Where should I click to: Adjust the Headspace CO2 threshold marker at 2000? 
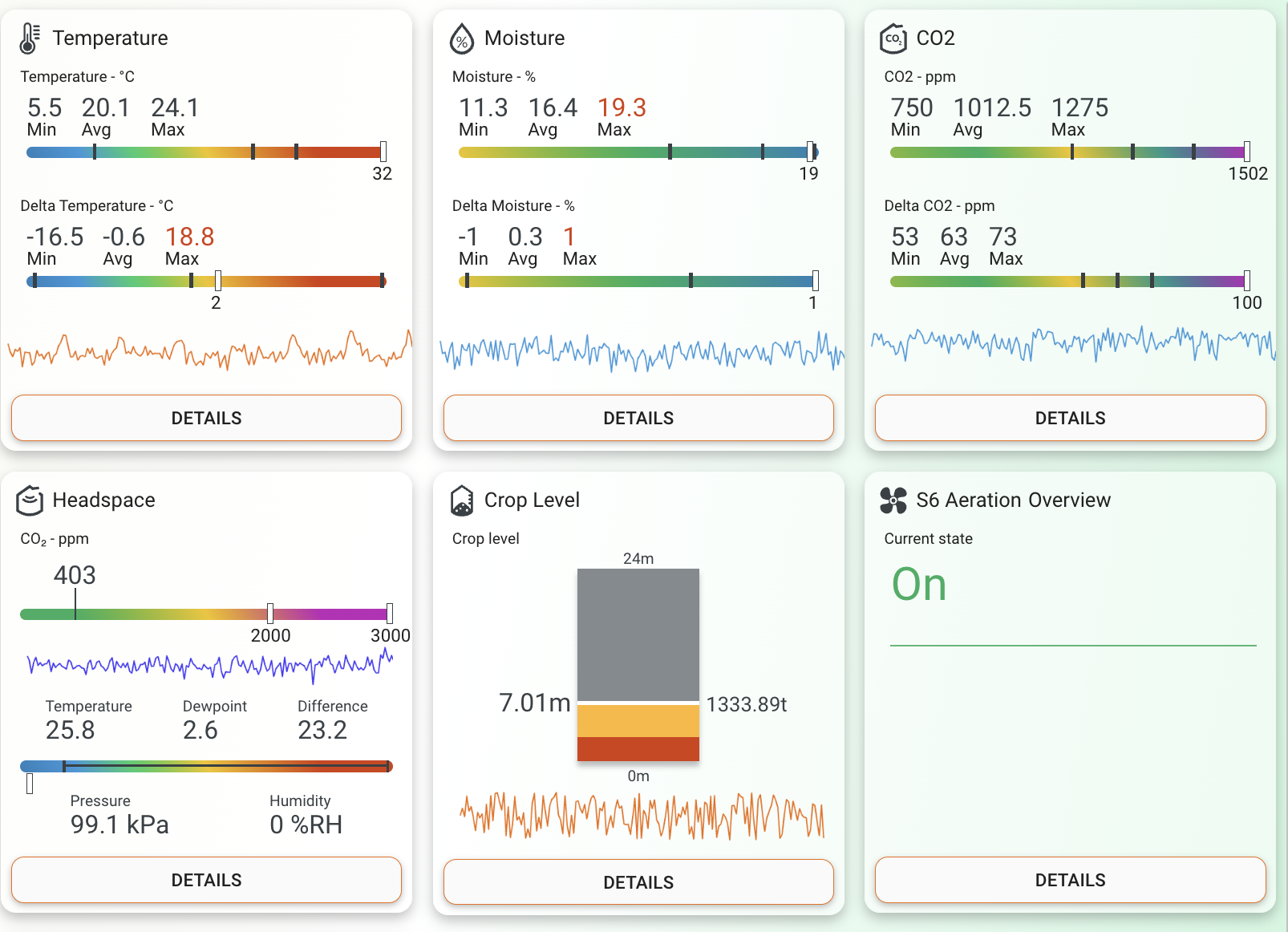tap(271, 614)
